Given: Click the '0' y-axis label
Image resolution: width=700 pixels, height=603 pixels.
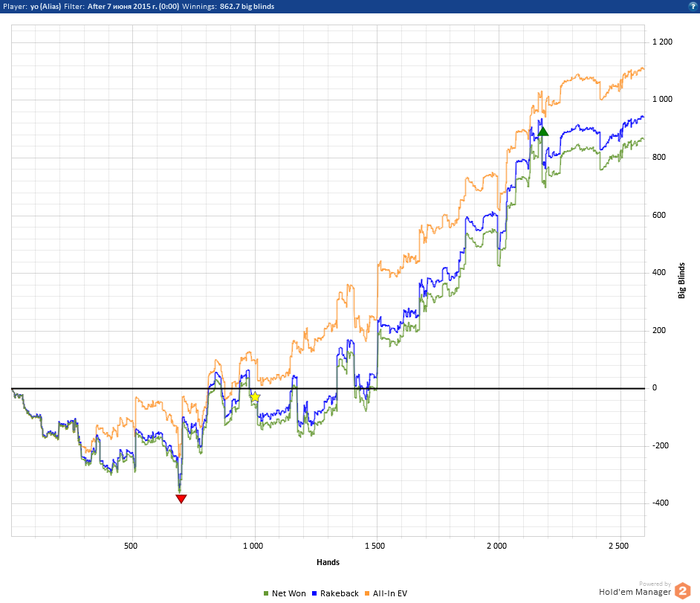Looking at the screenshot, I should click(654, 388).
